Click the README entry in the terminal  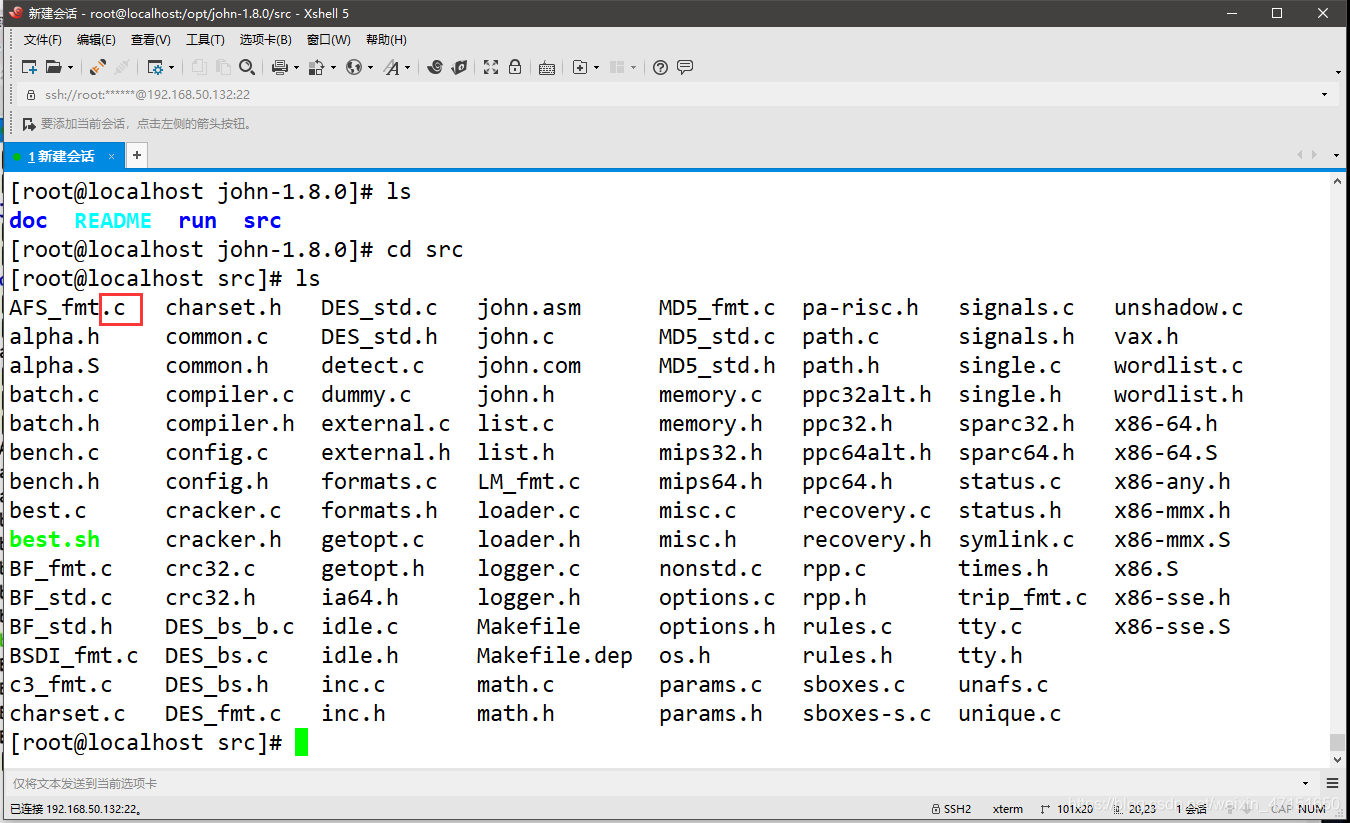tap(113, 221)
